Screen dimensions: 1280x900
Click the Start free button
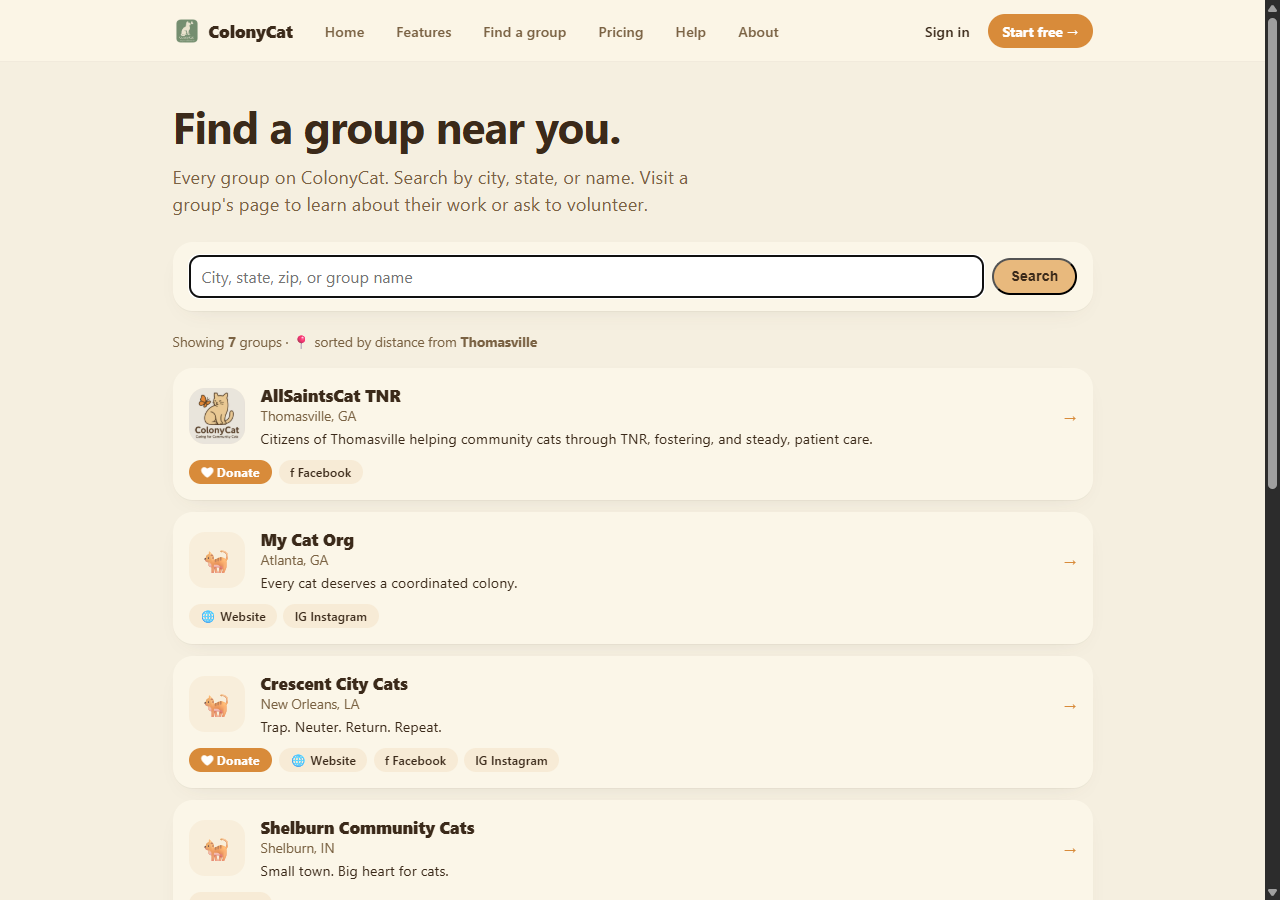[1040, 31]
